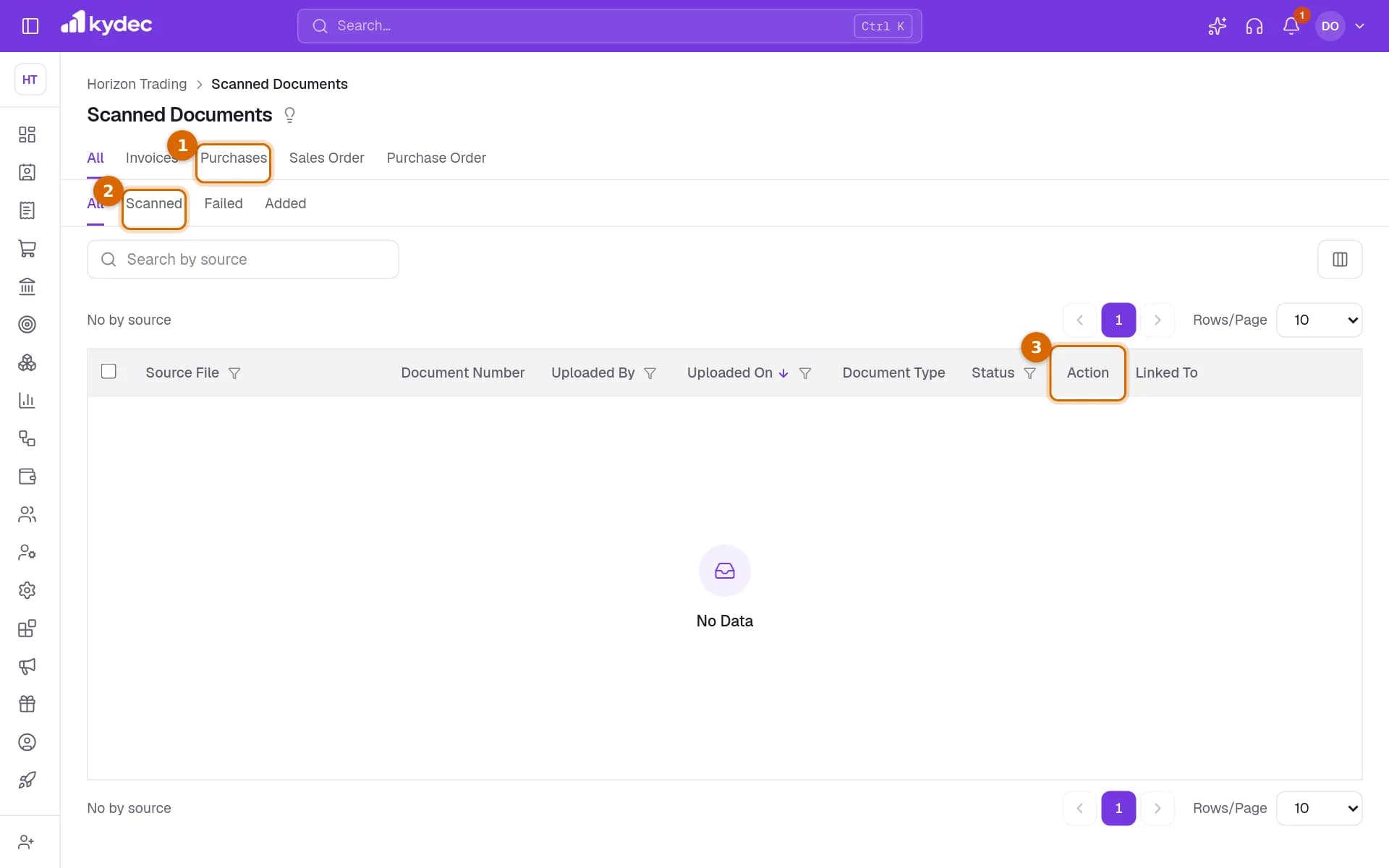Select the Added status sub-tab

click(285, 203)
